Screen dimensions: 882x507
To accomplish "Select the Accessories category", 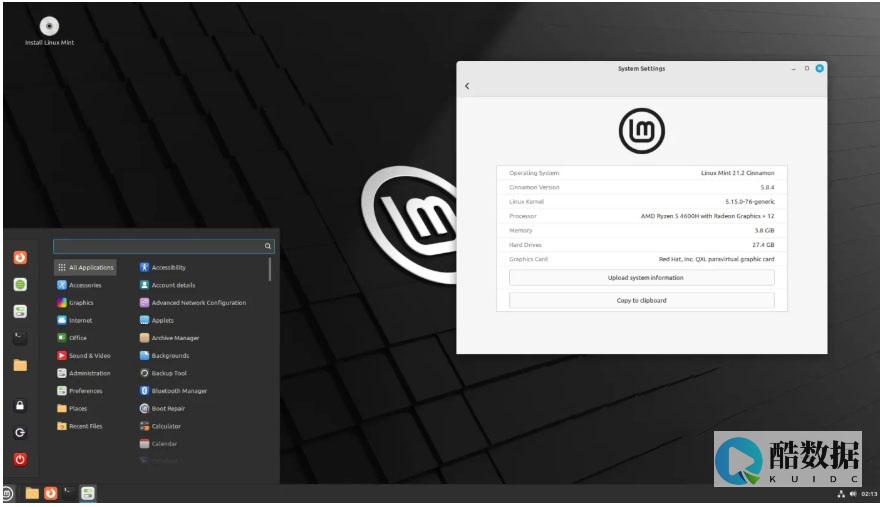I will click(79, 285).
